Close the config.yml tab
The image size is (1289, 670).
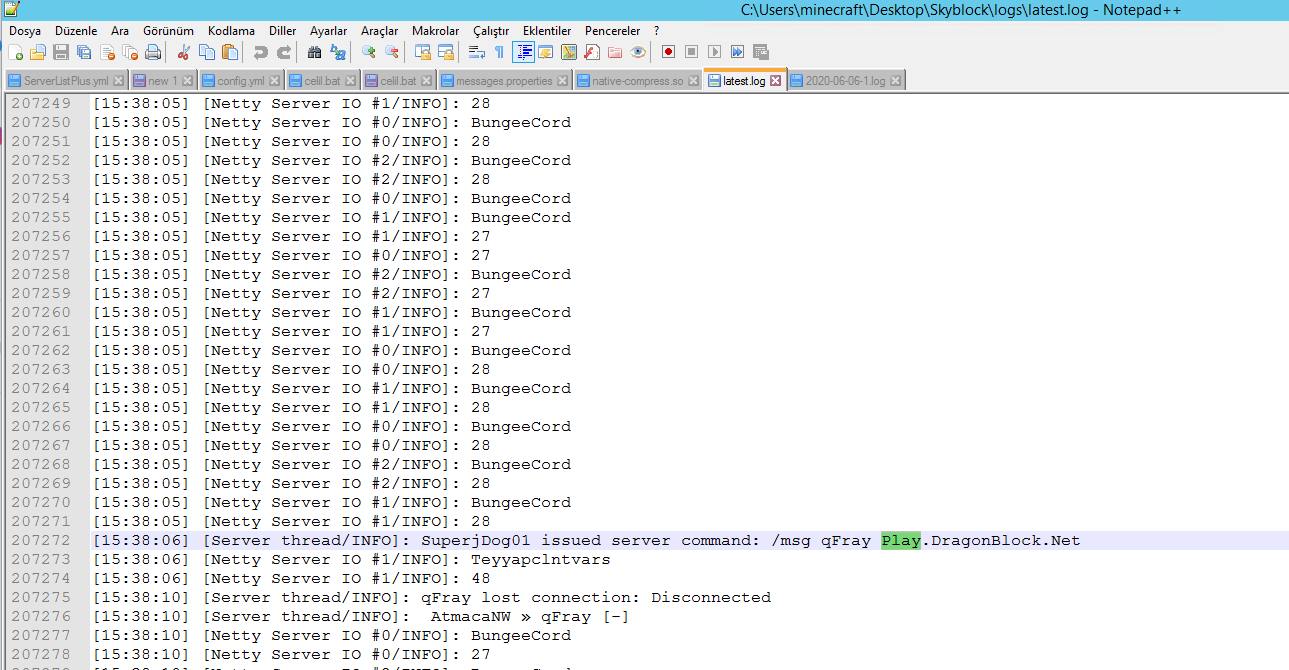click(275, 81)
